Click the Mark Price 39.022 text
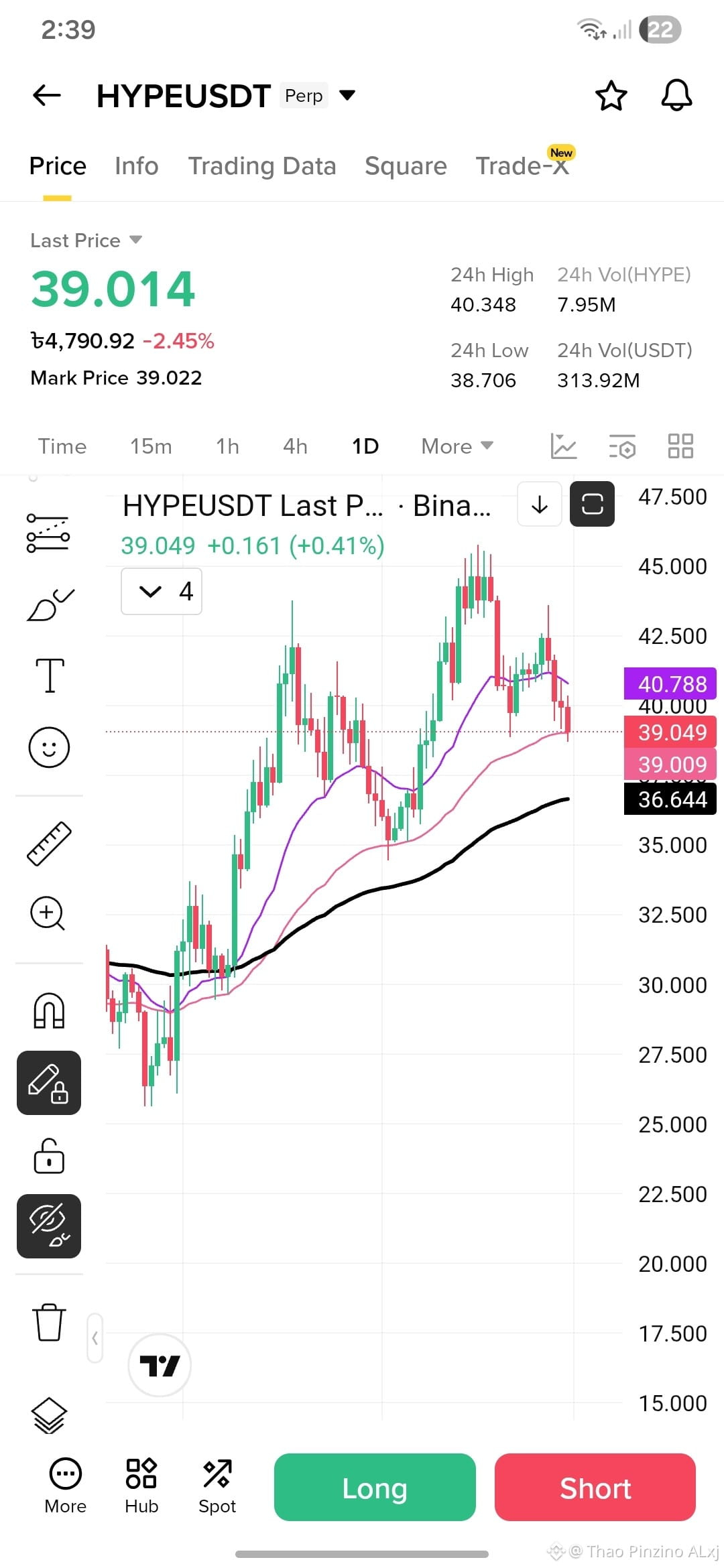724x1568 pixels. point(116,378)
